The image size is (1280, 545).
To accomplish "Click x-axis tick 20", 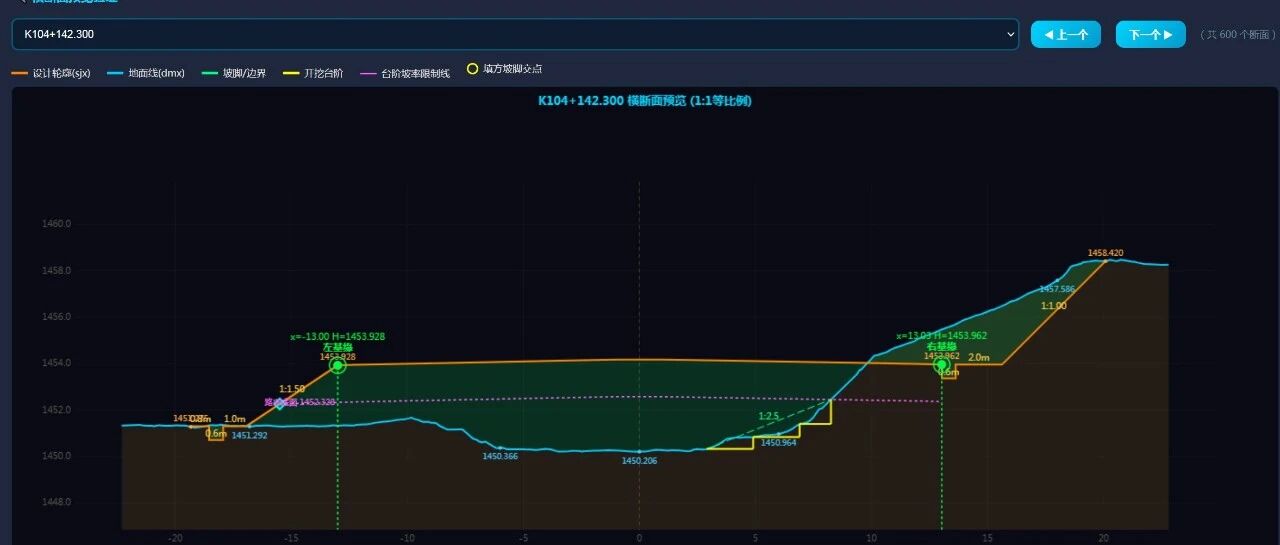I will point(1103,538).
